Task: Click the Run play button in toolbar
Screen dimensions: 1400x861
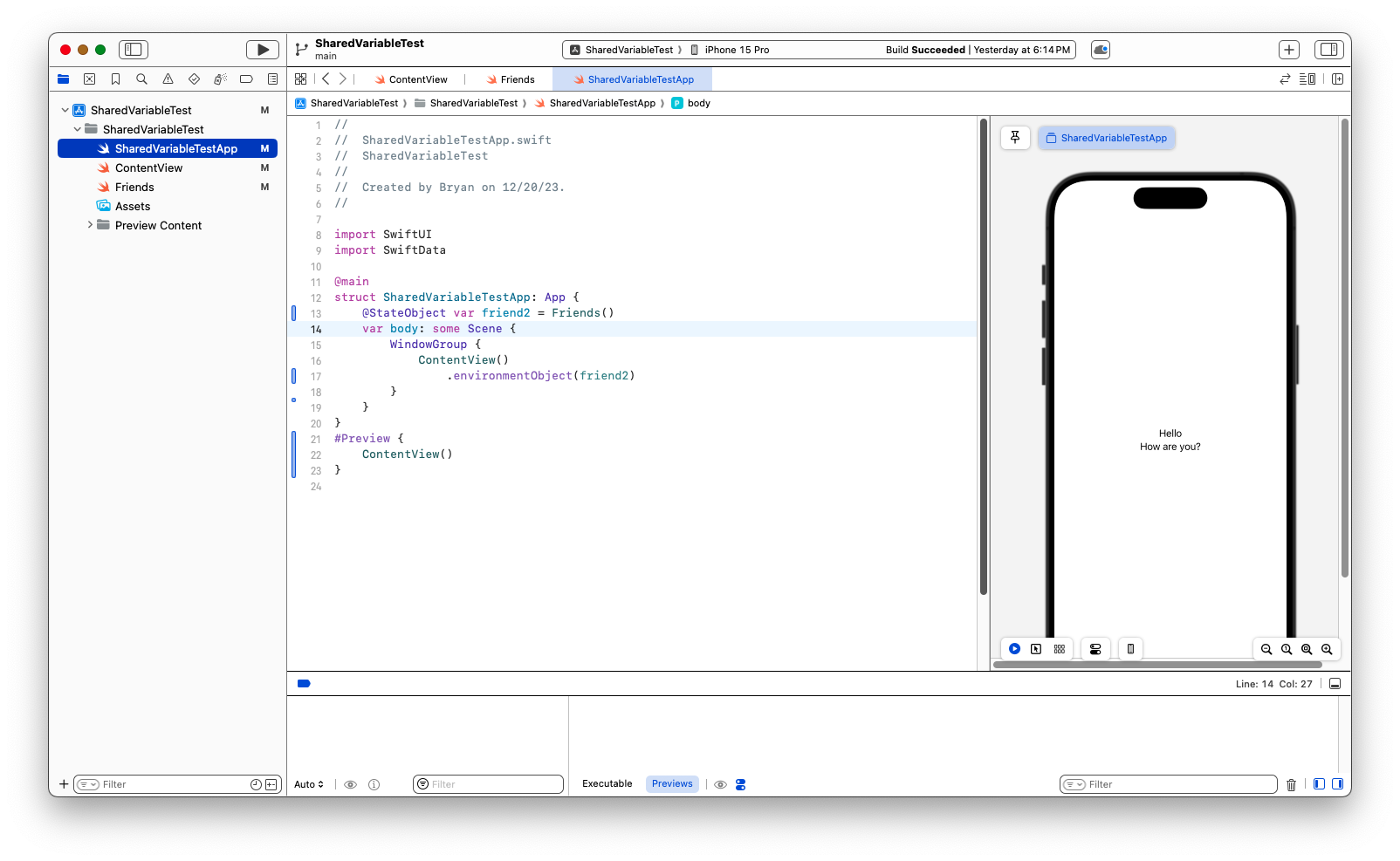Action: [262, 50]
